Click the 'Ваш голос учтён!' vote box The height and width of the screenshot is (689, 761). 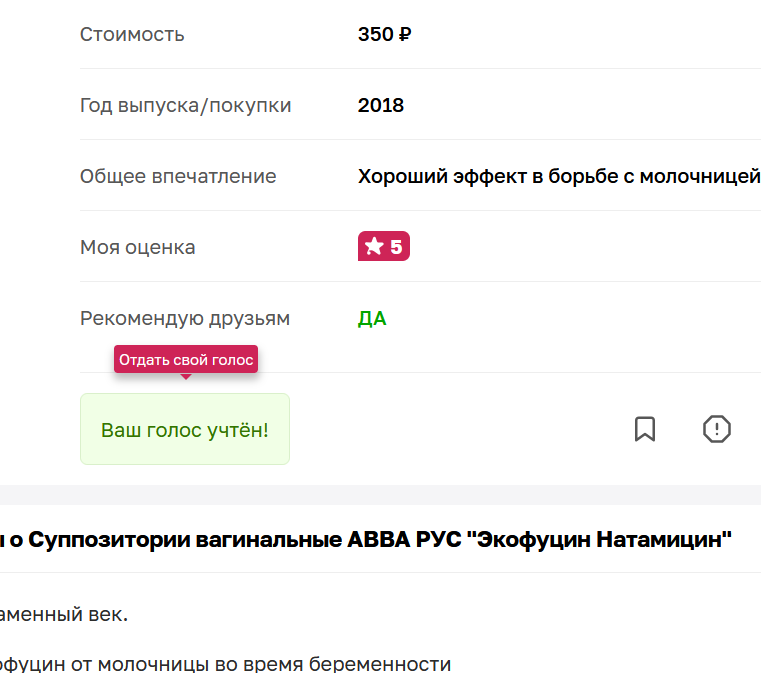coord(185,430)
